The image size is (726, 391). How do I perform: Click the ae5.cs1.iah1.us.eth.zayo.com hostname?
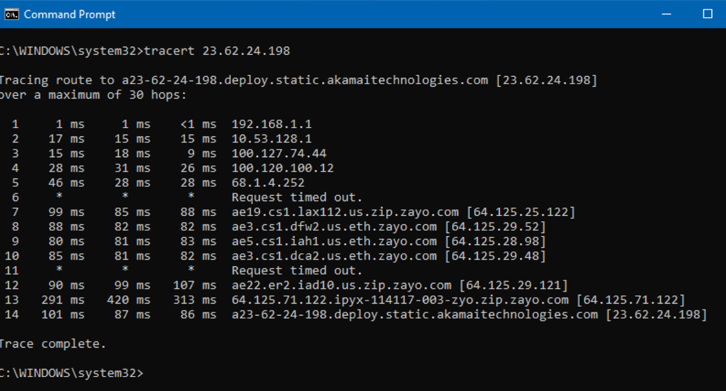(334, 241)
